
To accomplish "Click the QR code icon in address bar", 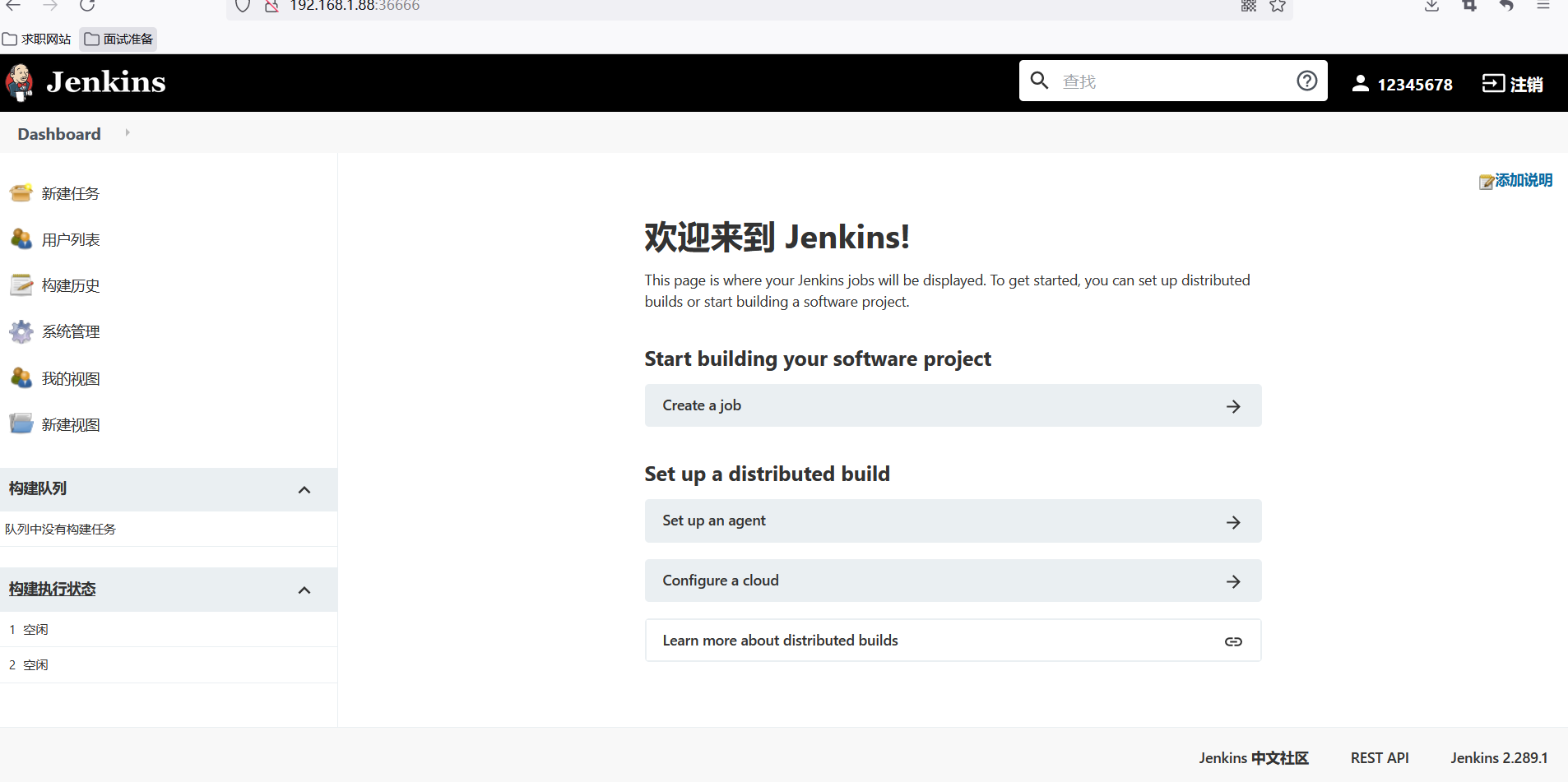I will [x=1248, y=6].
